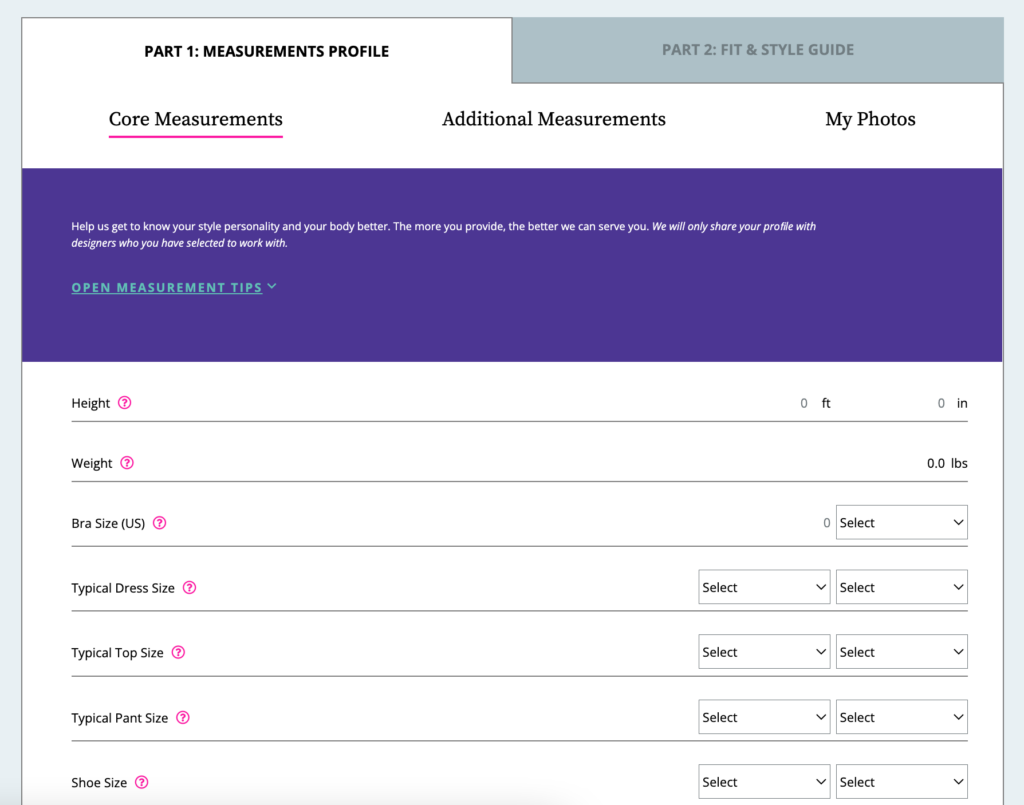
Task: Open first Typical Pant Size dropdown
Action: (764, 717)
